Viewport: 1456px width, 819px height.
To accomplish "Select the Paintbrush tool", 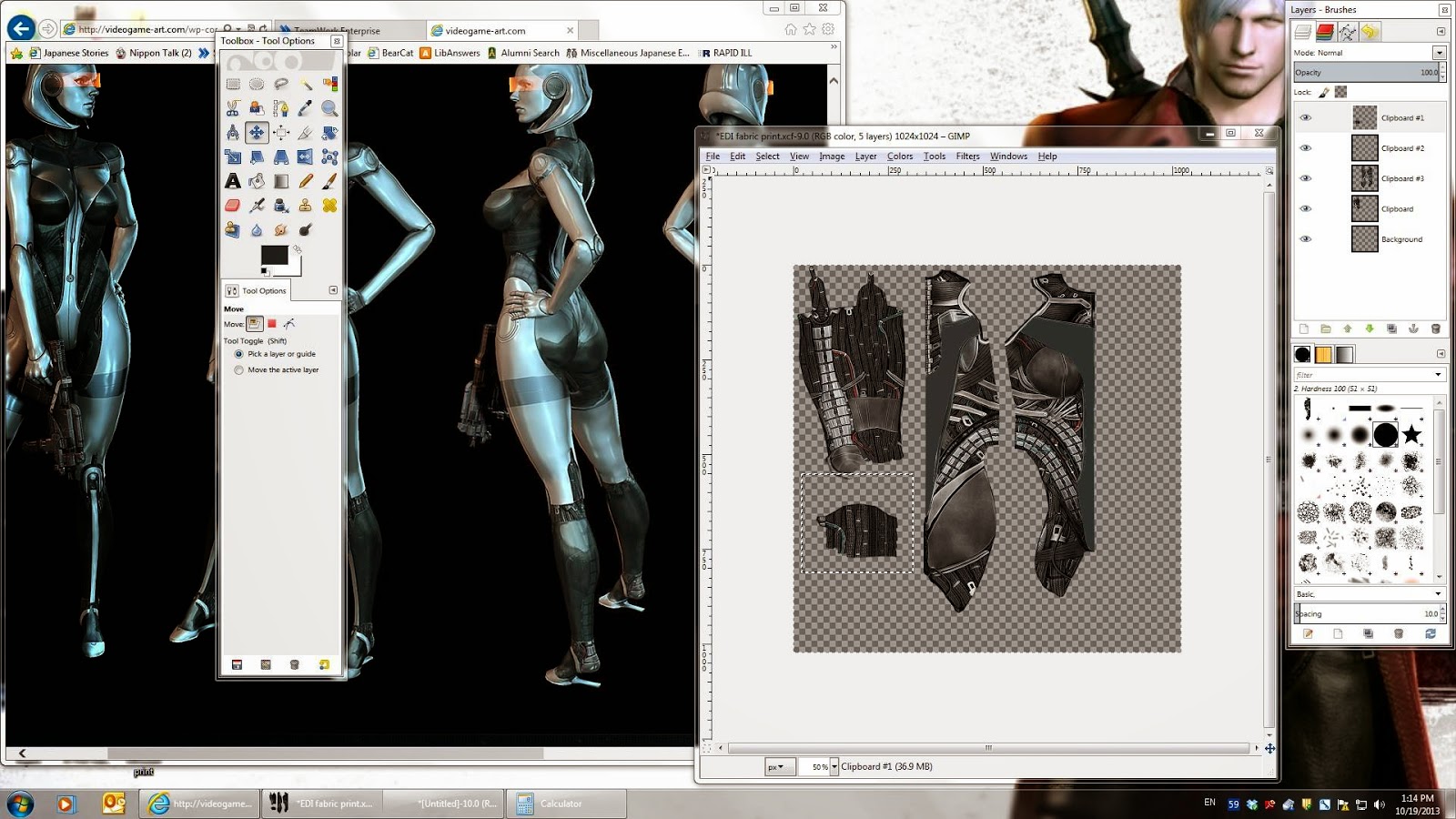I will 329,181.
